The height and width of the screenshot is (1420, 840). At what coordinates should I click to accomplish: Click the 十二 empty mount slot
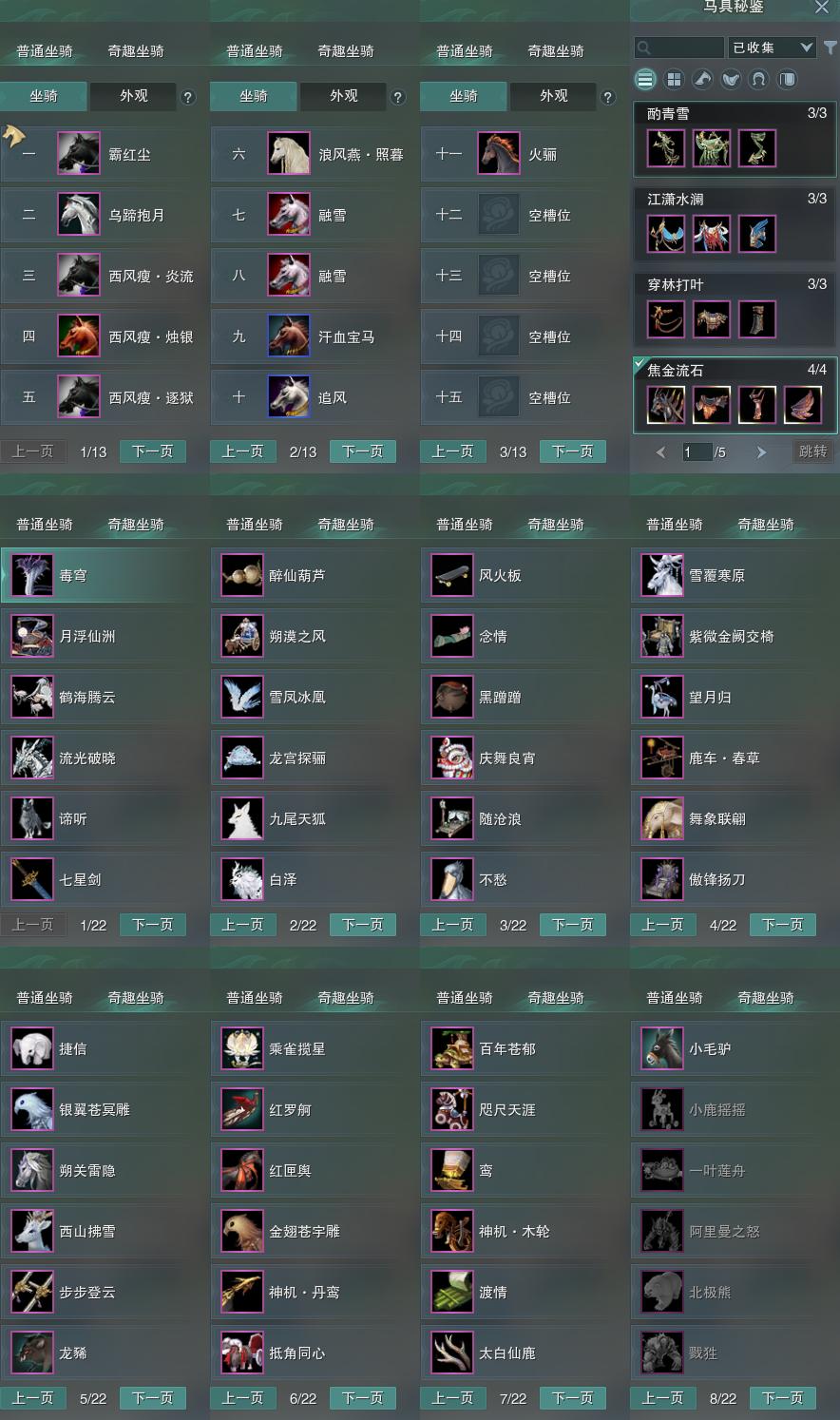tap(524, 215)
